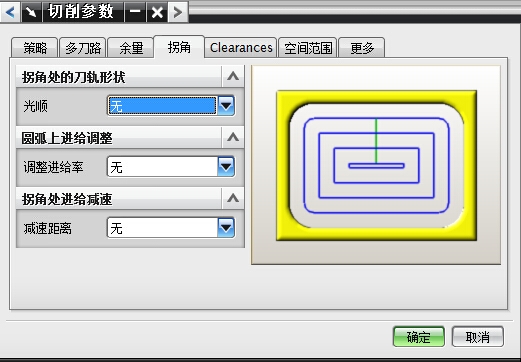Open the 更多 tab

pos(362,48)
